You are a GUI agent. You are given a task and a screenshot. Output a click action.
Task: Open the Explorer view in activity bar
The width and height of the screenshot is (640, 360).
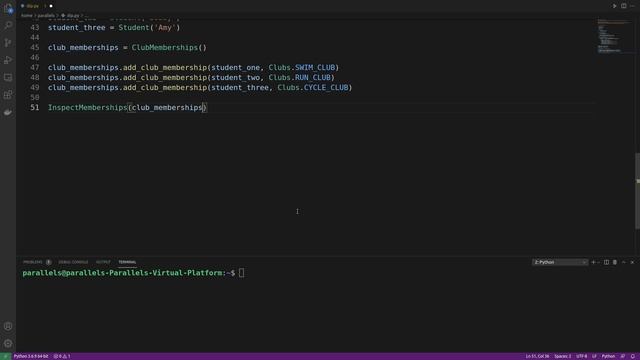(x=8, y=8)
